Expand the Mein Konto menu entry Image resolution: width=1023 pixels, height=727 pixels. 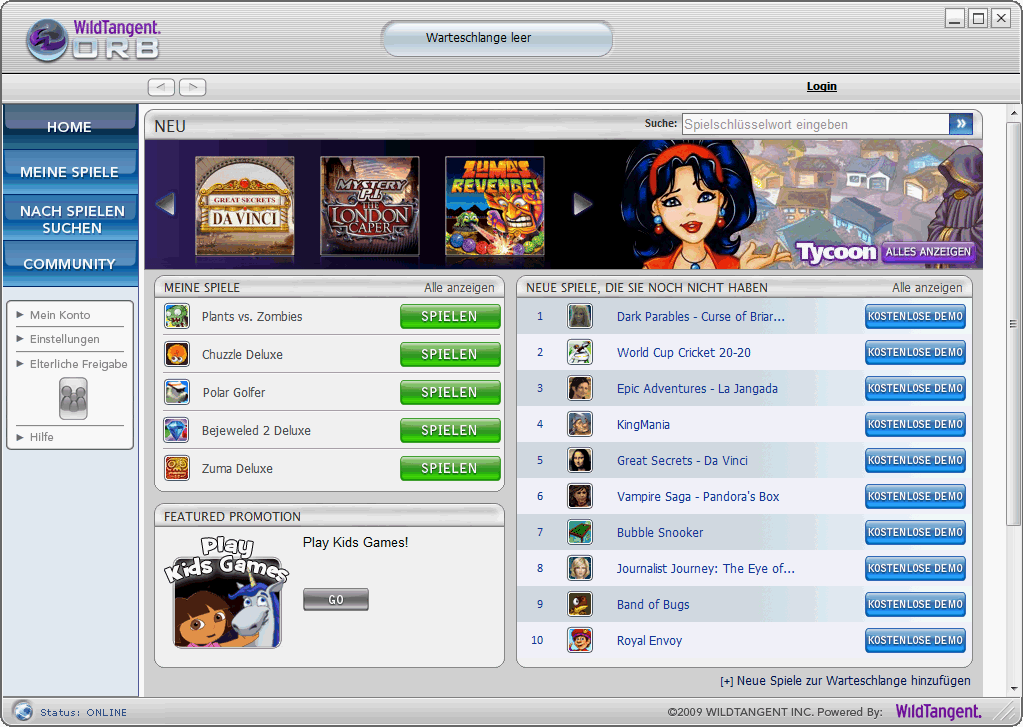(x=60, y=315)
